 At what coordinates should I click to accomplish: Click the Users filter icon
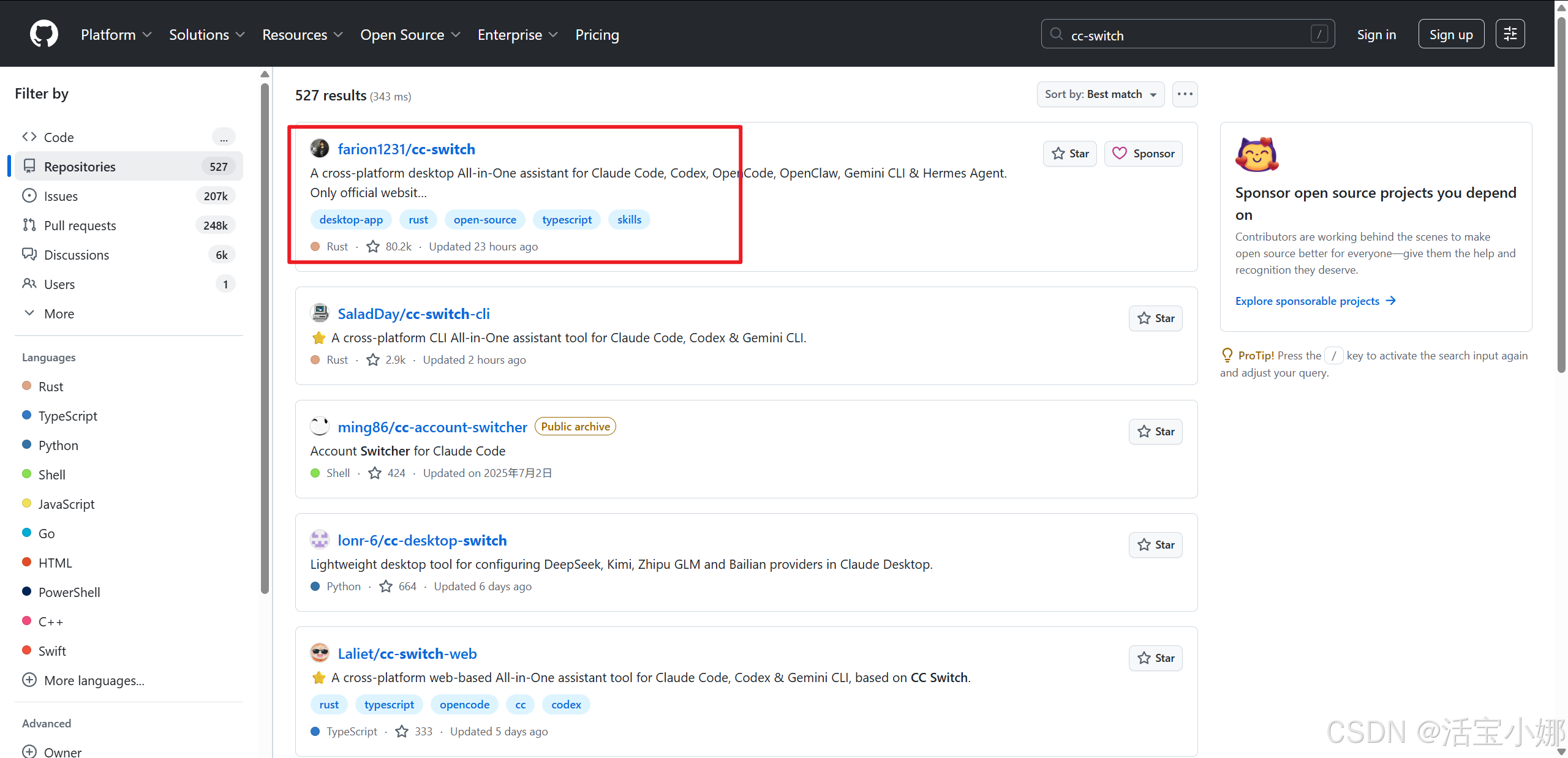pyautogui.click(x=29, y=283)
